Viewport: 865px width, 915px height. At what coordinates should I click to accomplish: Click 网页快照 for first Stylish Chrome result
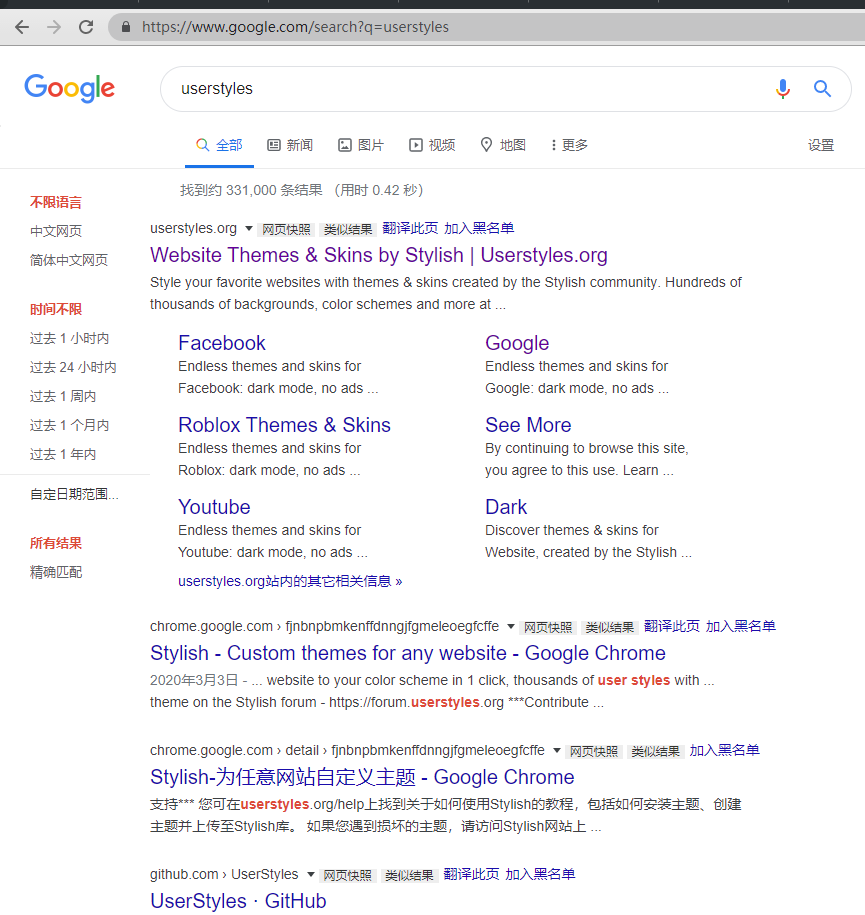coord(548,627)
